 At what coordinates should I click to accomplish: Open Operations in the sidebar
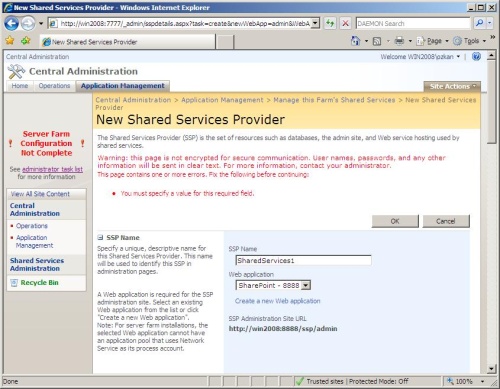[32, 226]
